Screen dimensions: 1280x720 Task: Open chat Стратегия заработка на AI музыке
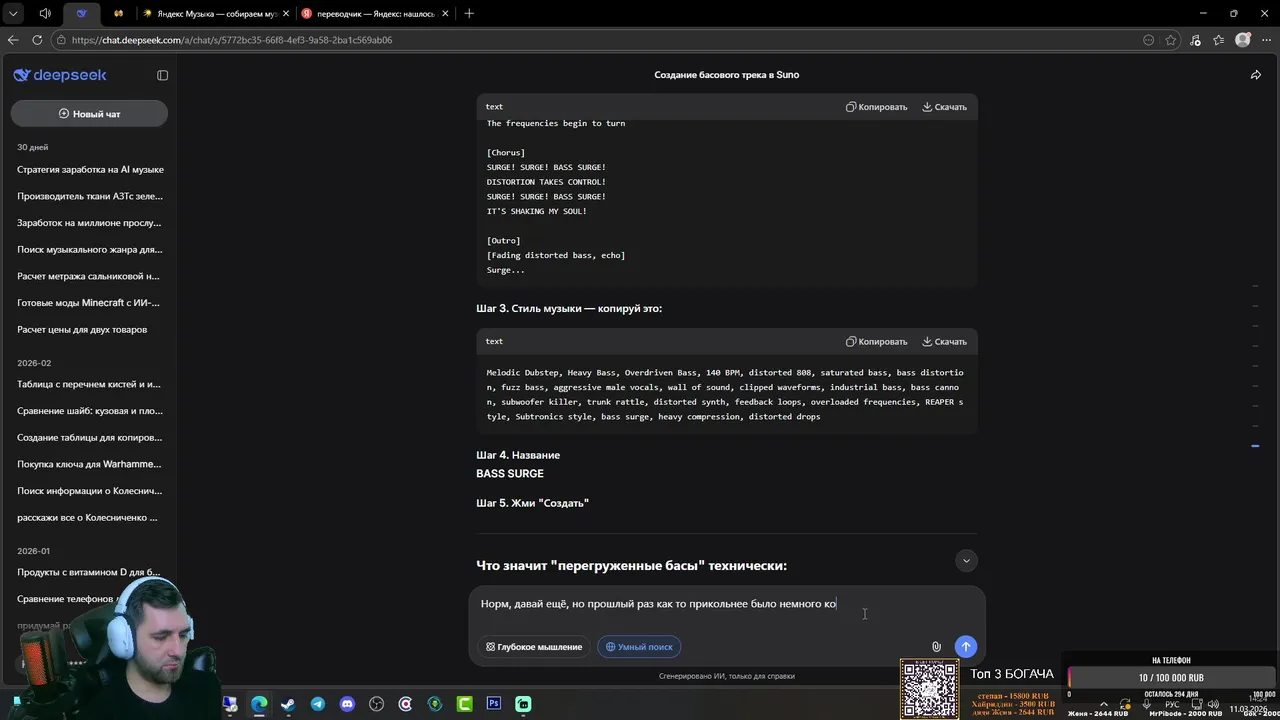(x=90, y=170)
